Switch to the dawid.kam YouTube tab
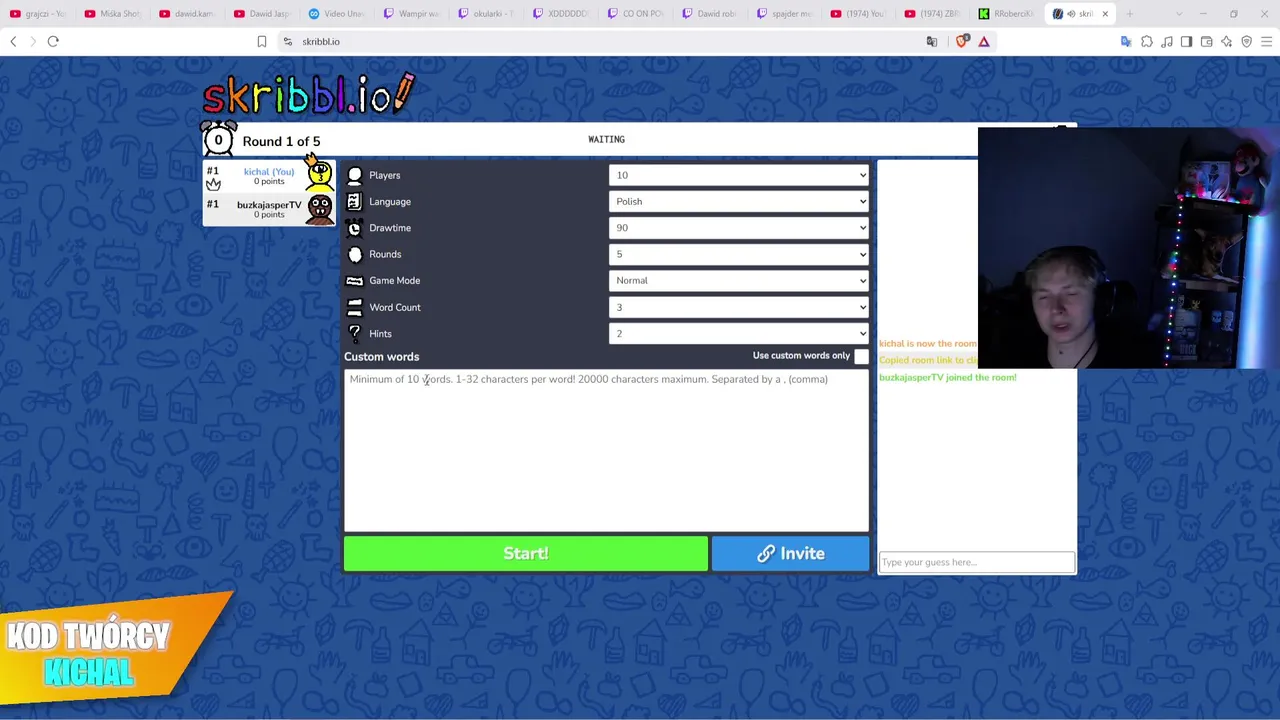 point(187,14)
